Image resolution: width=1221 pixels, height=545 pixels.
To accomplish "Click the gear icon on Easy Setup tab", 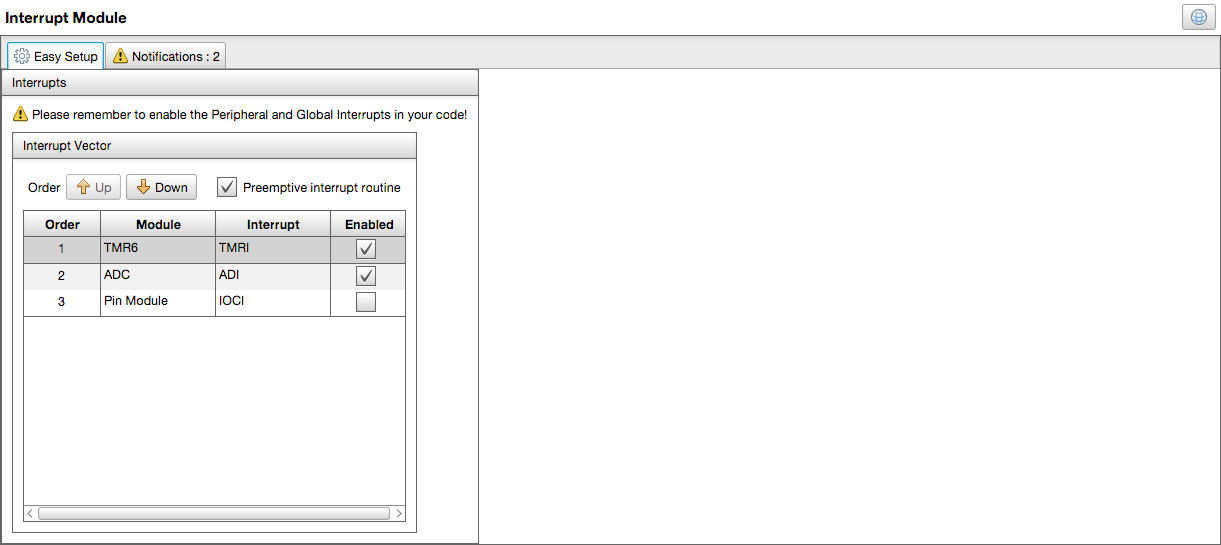I will point(22,57).
